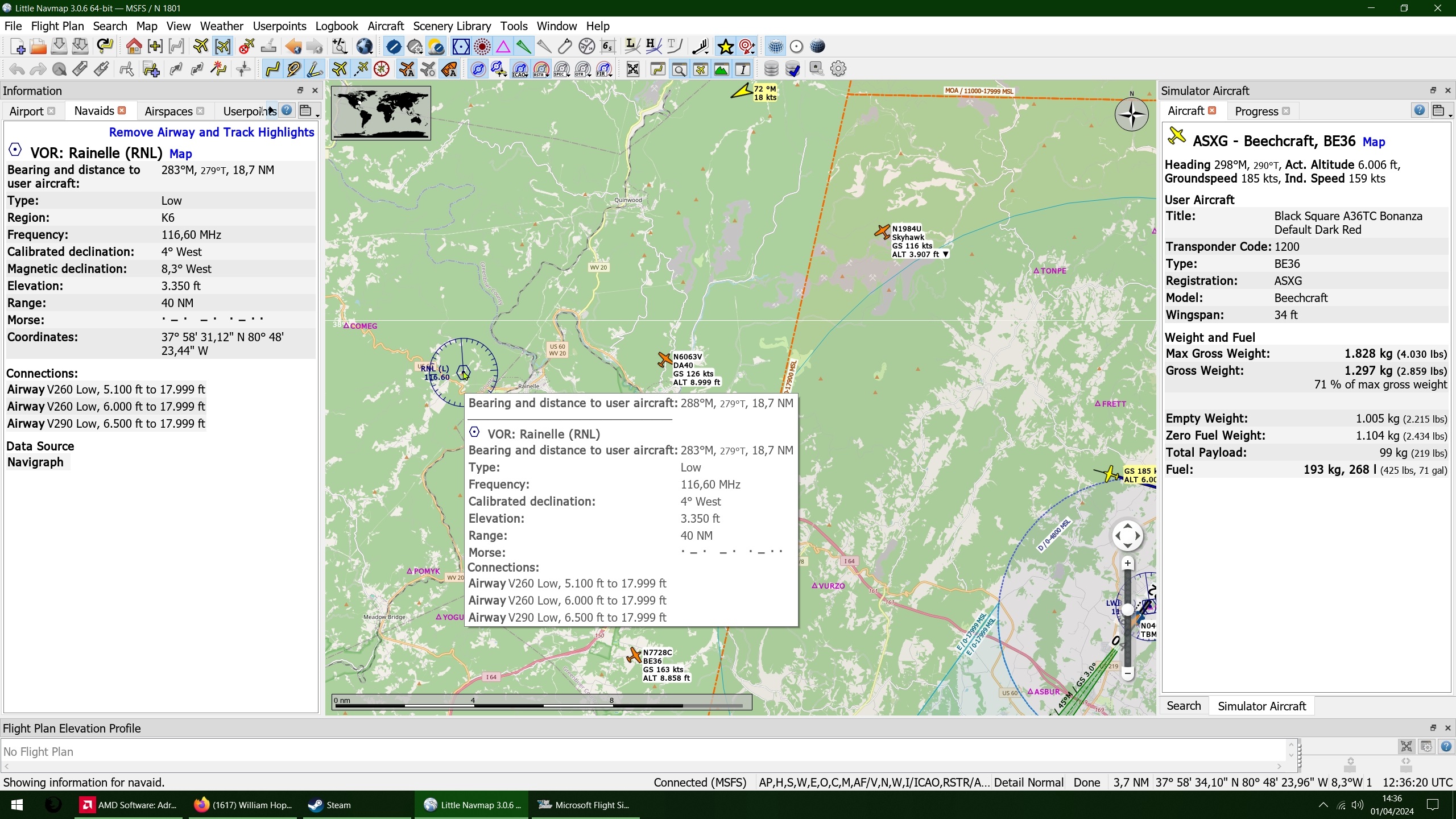This screenshot has width=1456, height=819.
Task: Toggle center-aircraft-on-map button
Action: click(x=222, y=47)
